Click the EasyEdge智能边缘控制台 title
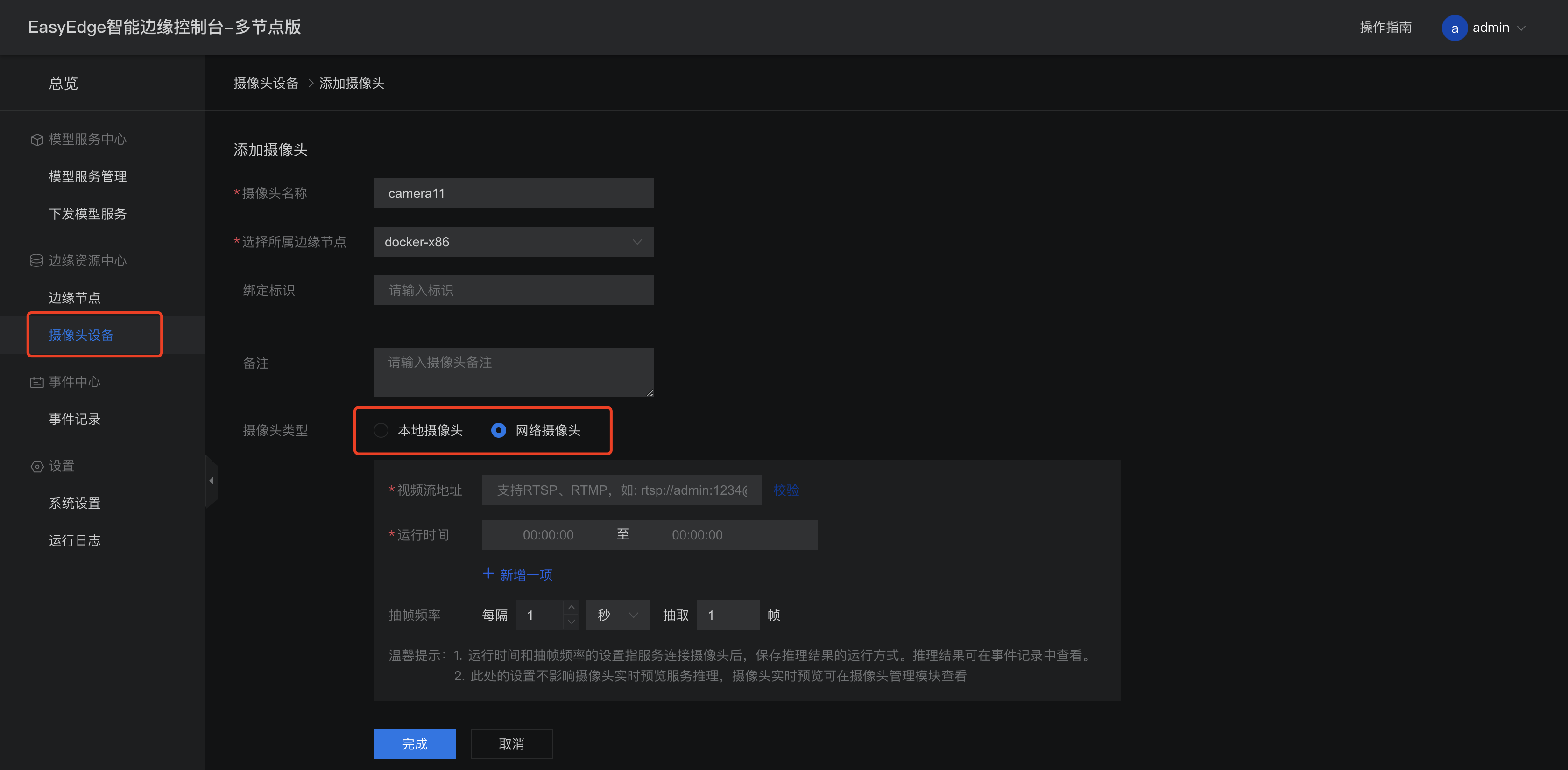This screenshot has height=770, width=1568. coord(164,28)
